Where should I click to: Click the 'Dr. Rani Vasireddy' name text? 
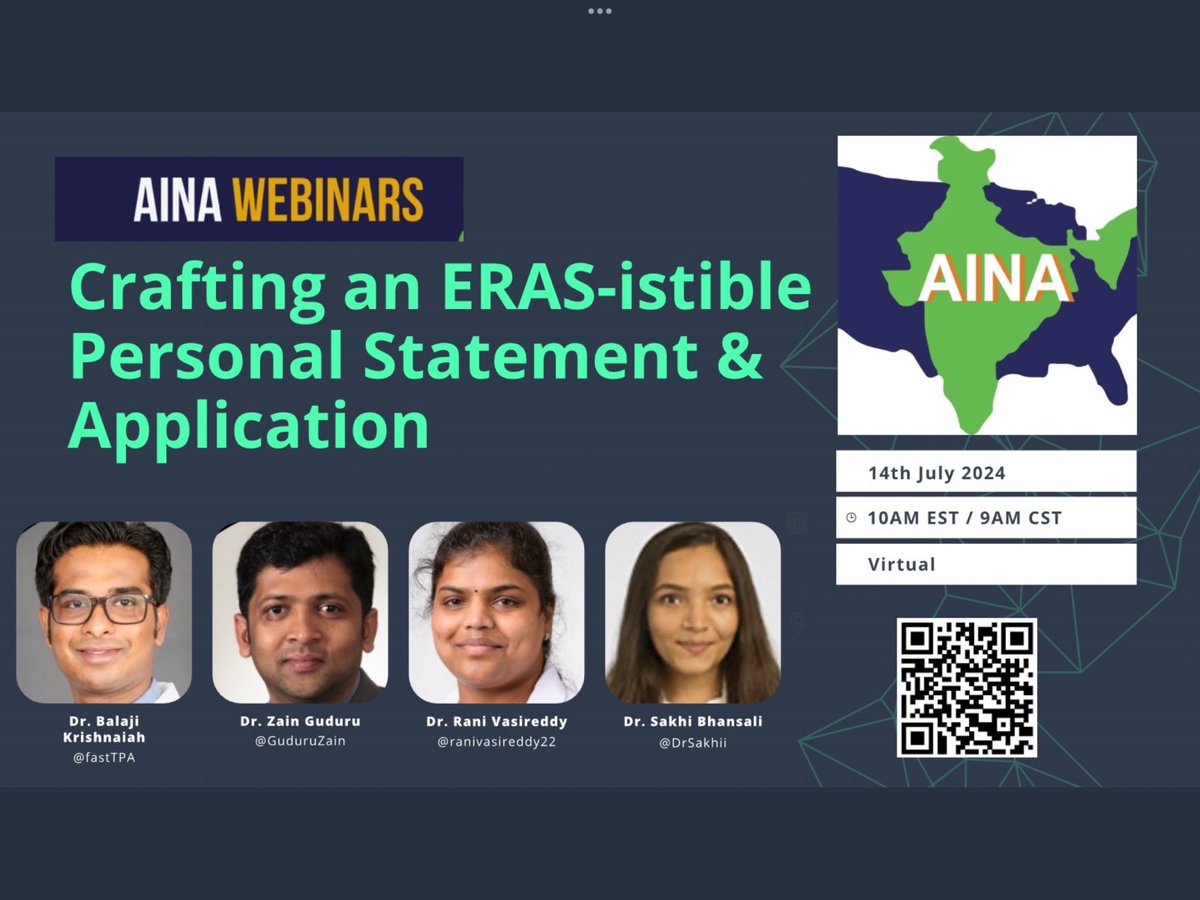pos(496,721)
